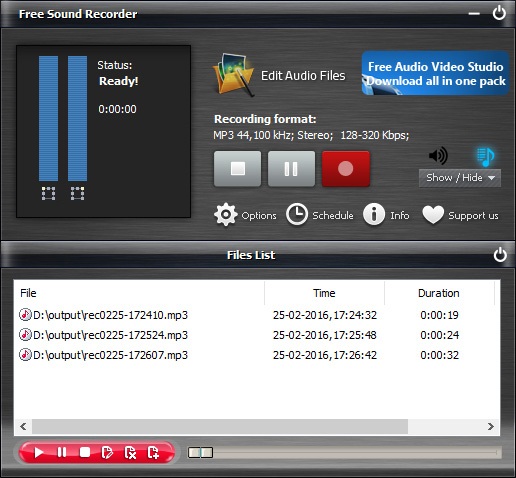Click the rename file icon in the red toolbar

point(107,452)
